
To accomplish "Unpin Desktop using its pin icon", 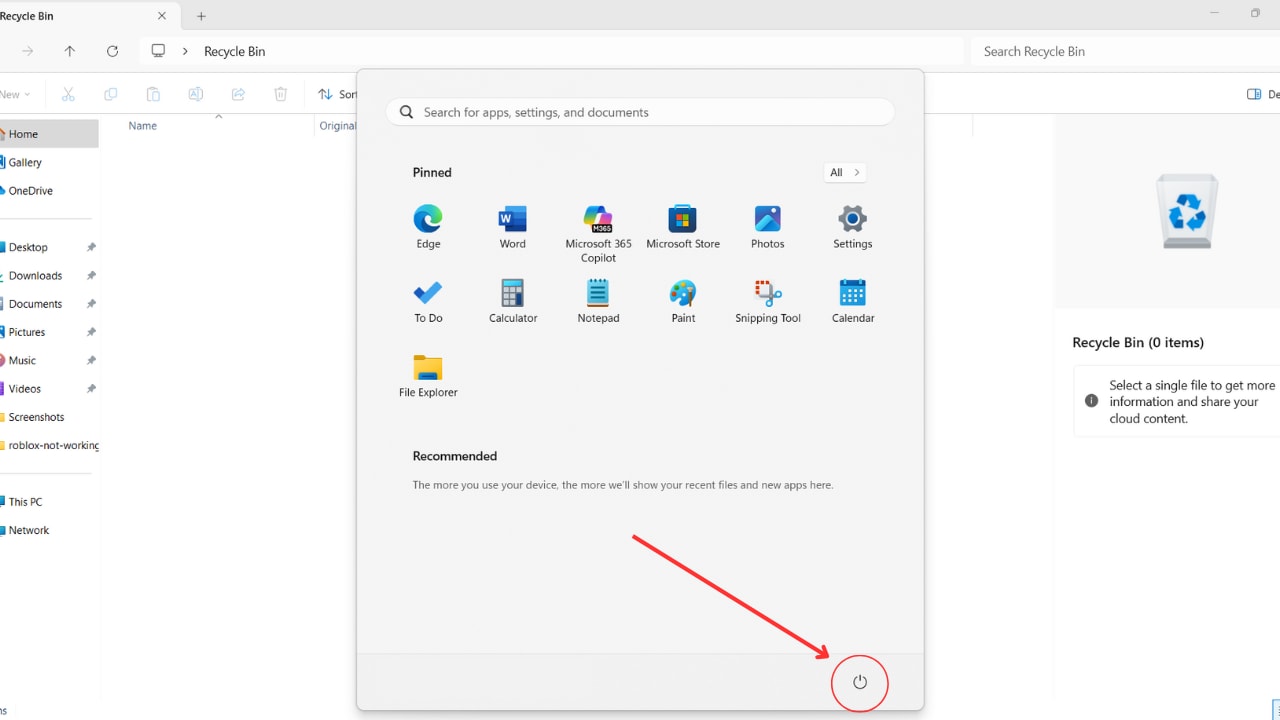I will (x=91, y=247).
